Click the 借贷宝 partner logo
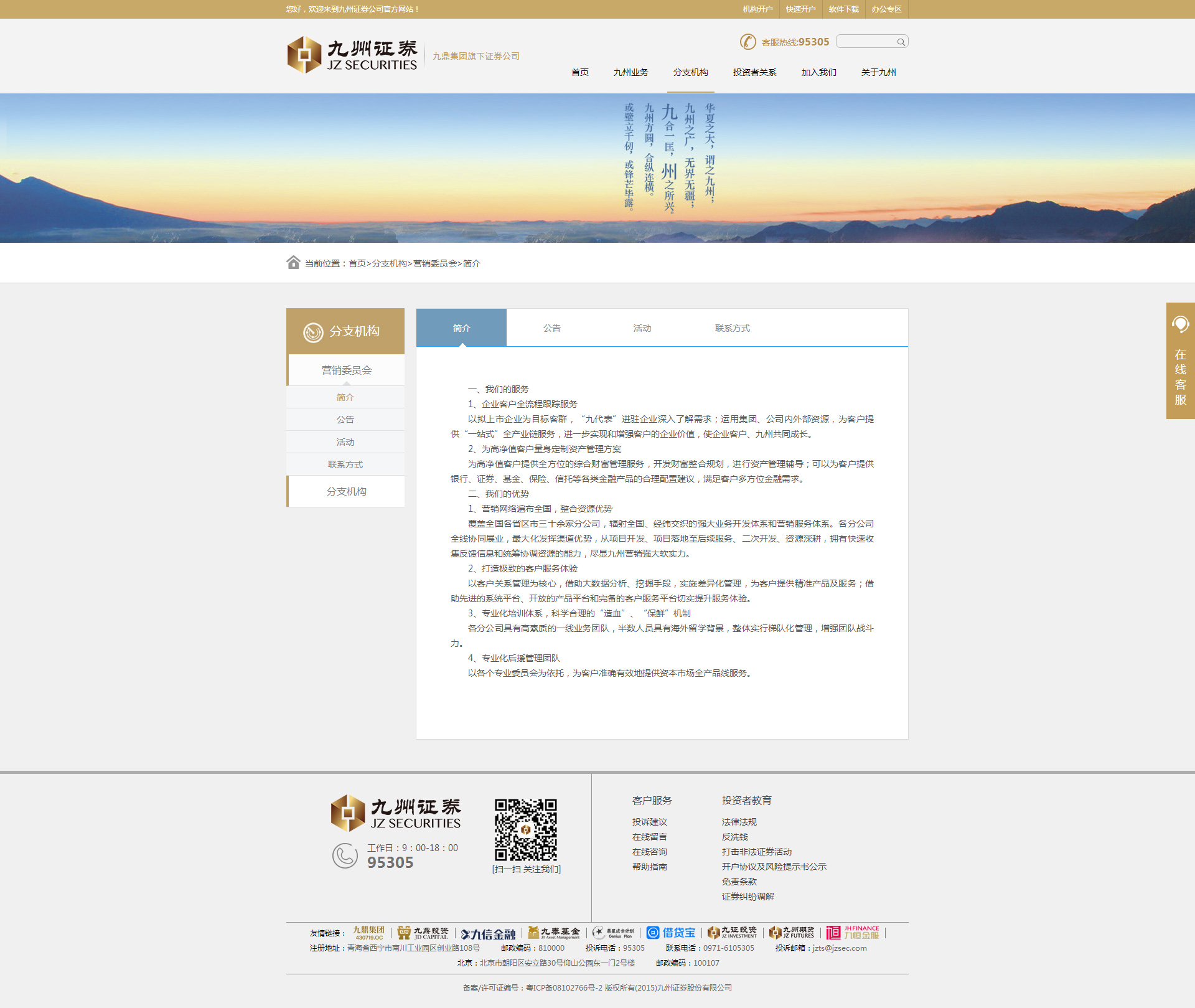The image size is (1195, 1008). (671, 932)
